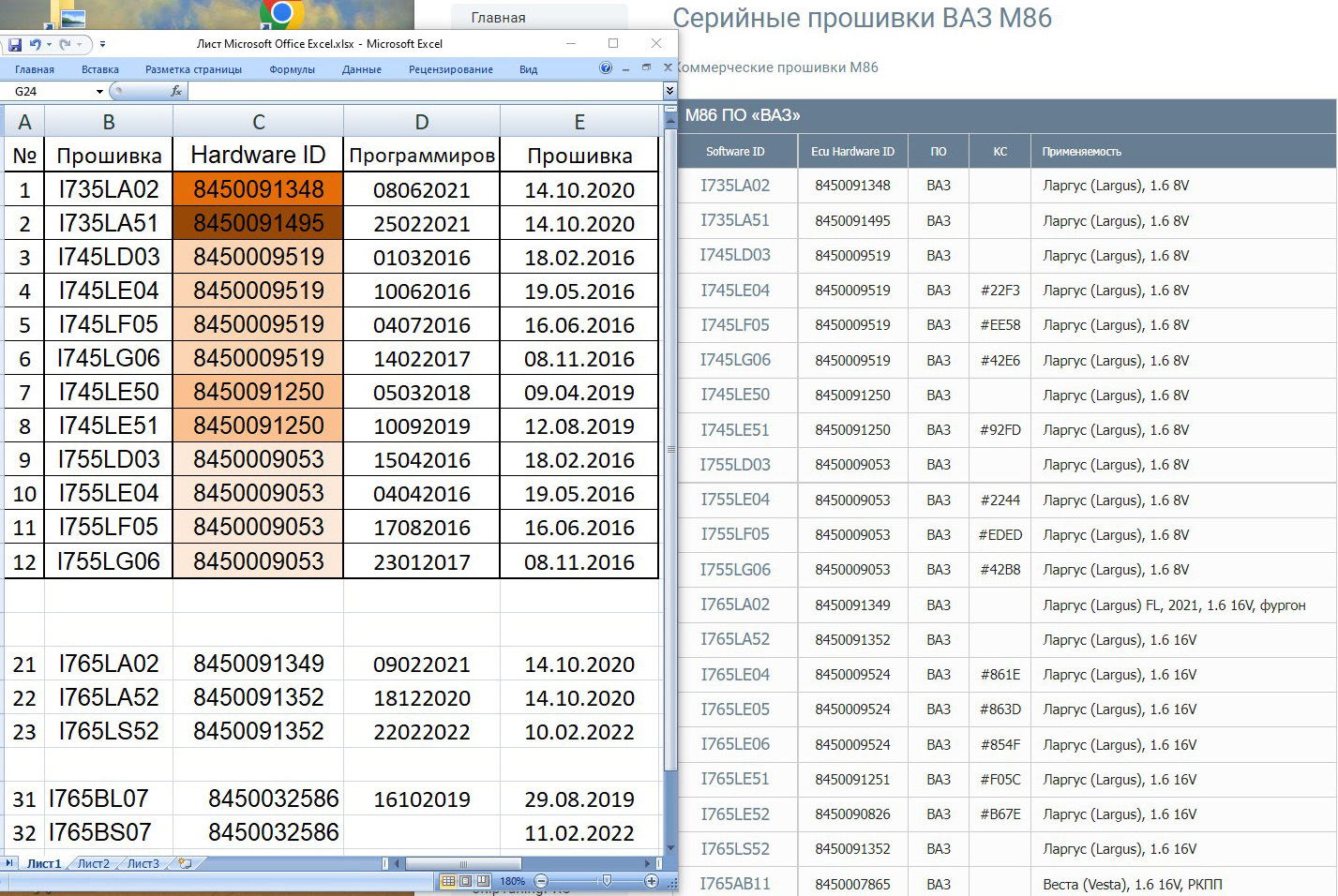Screen dimensions: 1338x896
Task: Click the horizontal scrollbar left arrow
Action: coord(397,863)
